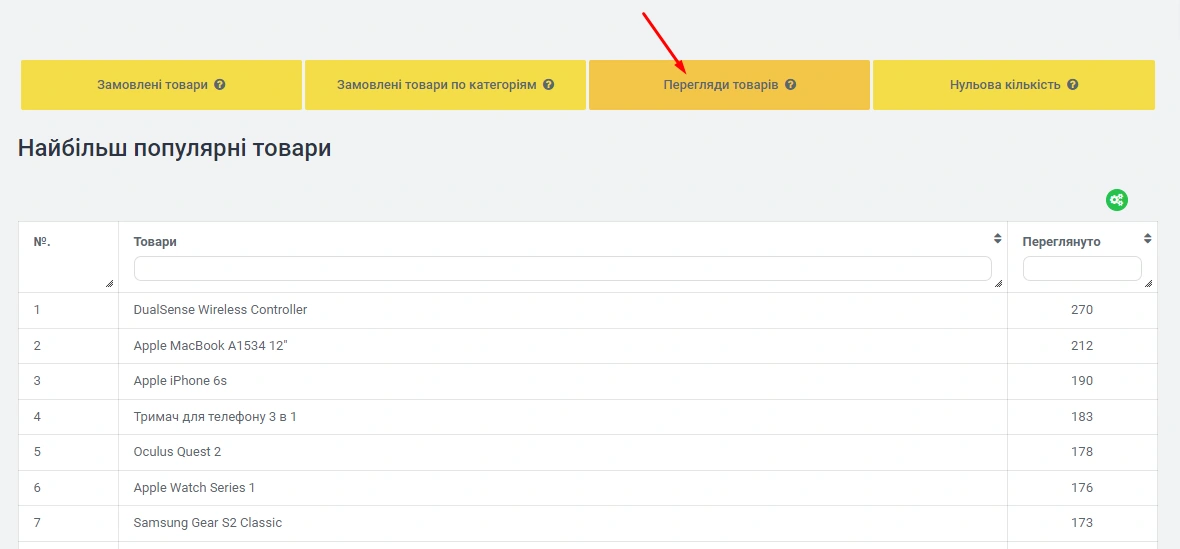Click help icon on Перегляди товарів tab
Image resolution: width=1180 pixels, height=549 pixels.
(790, 85)
